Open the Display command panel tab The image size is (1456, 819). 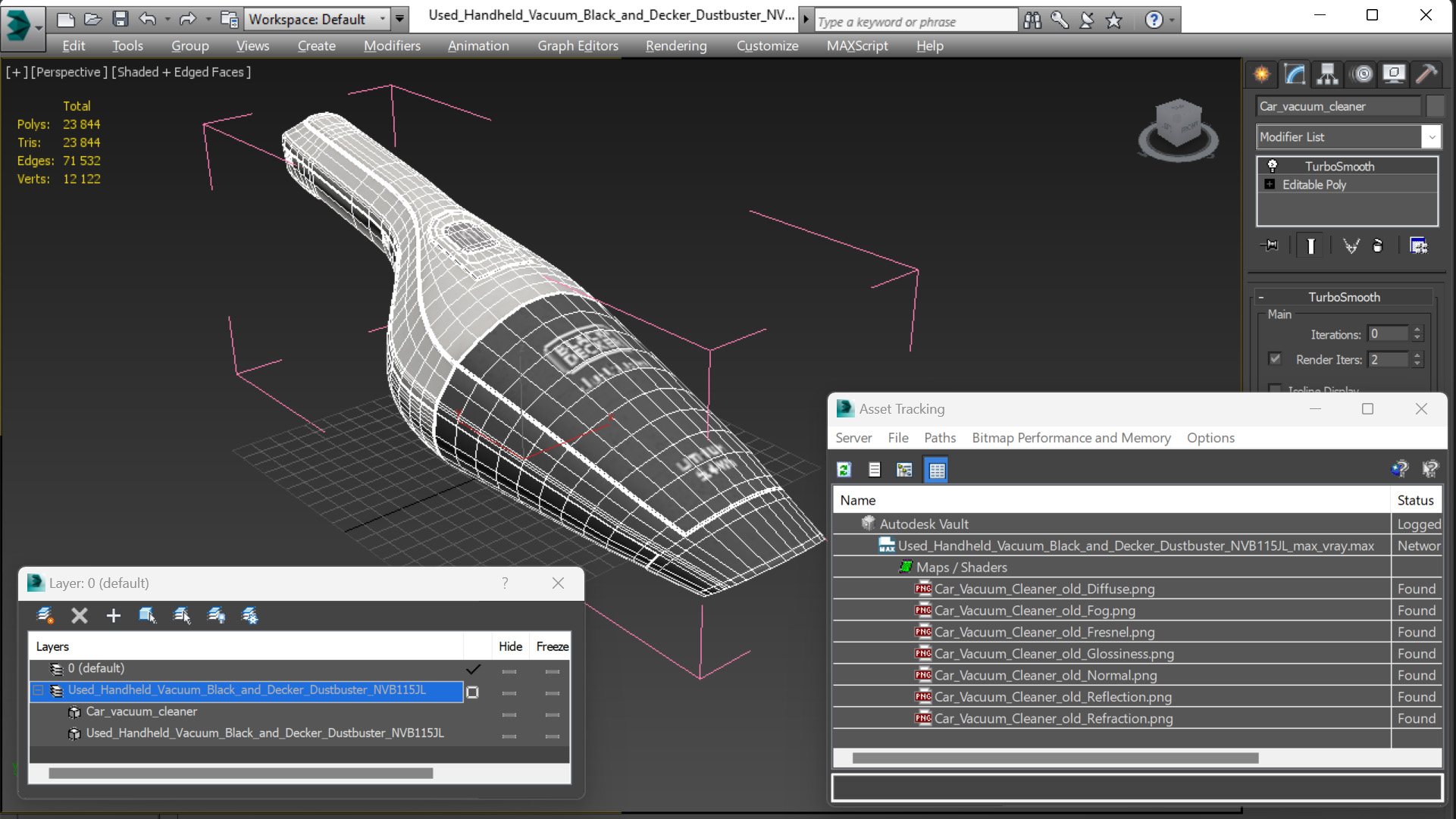pyautogui.click(x=1394, y=73)
